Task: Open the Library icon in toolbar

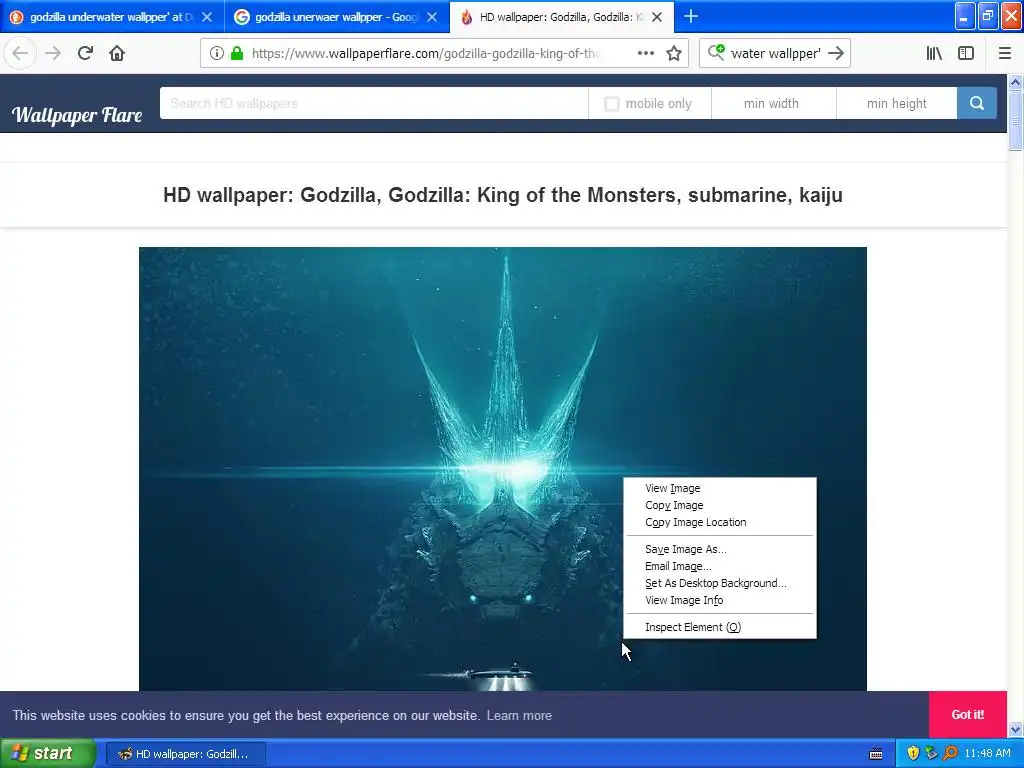Action: tap(934, 54)
